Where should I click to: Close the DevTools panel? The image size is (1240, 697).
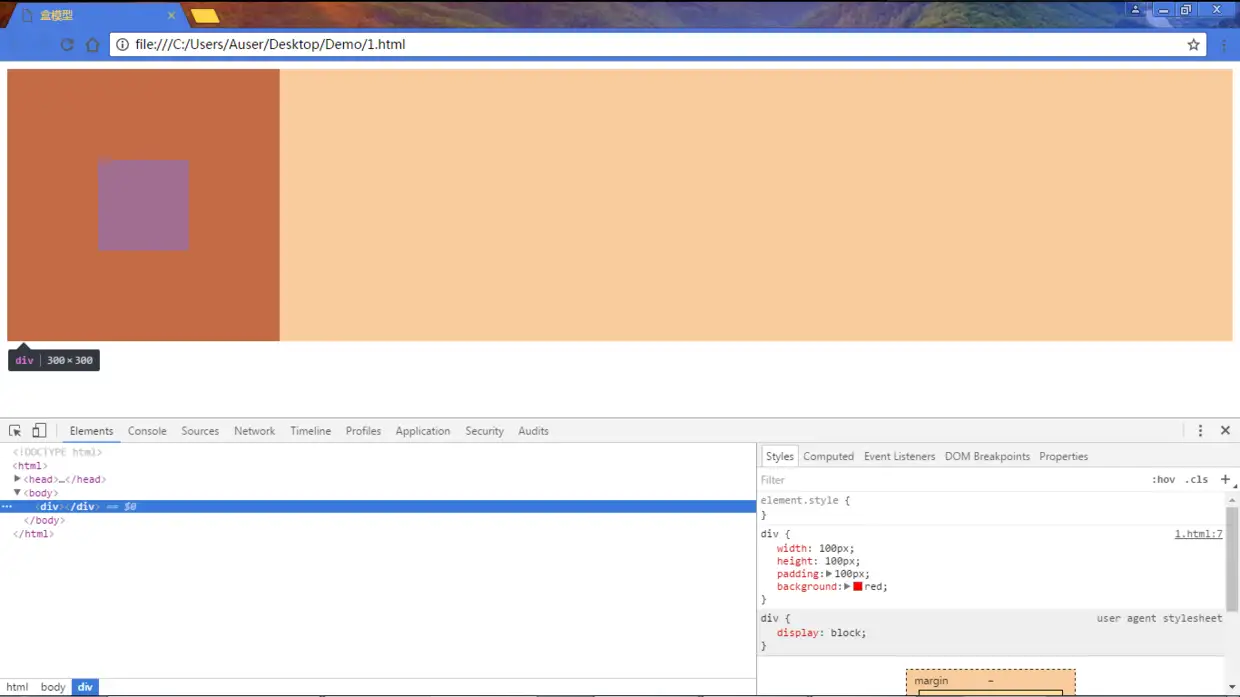[x=1225, y=431]
